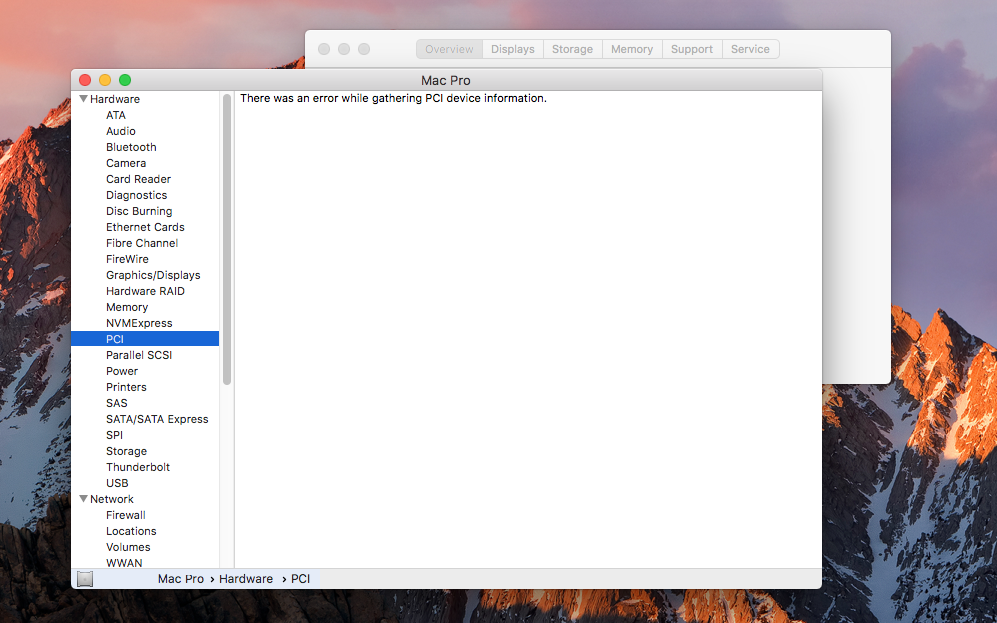Click the Hardware category label
The height and width of the screenshot is (623, 997).
[x=114, y=99]
